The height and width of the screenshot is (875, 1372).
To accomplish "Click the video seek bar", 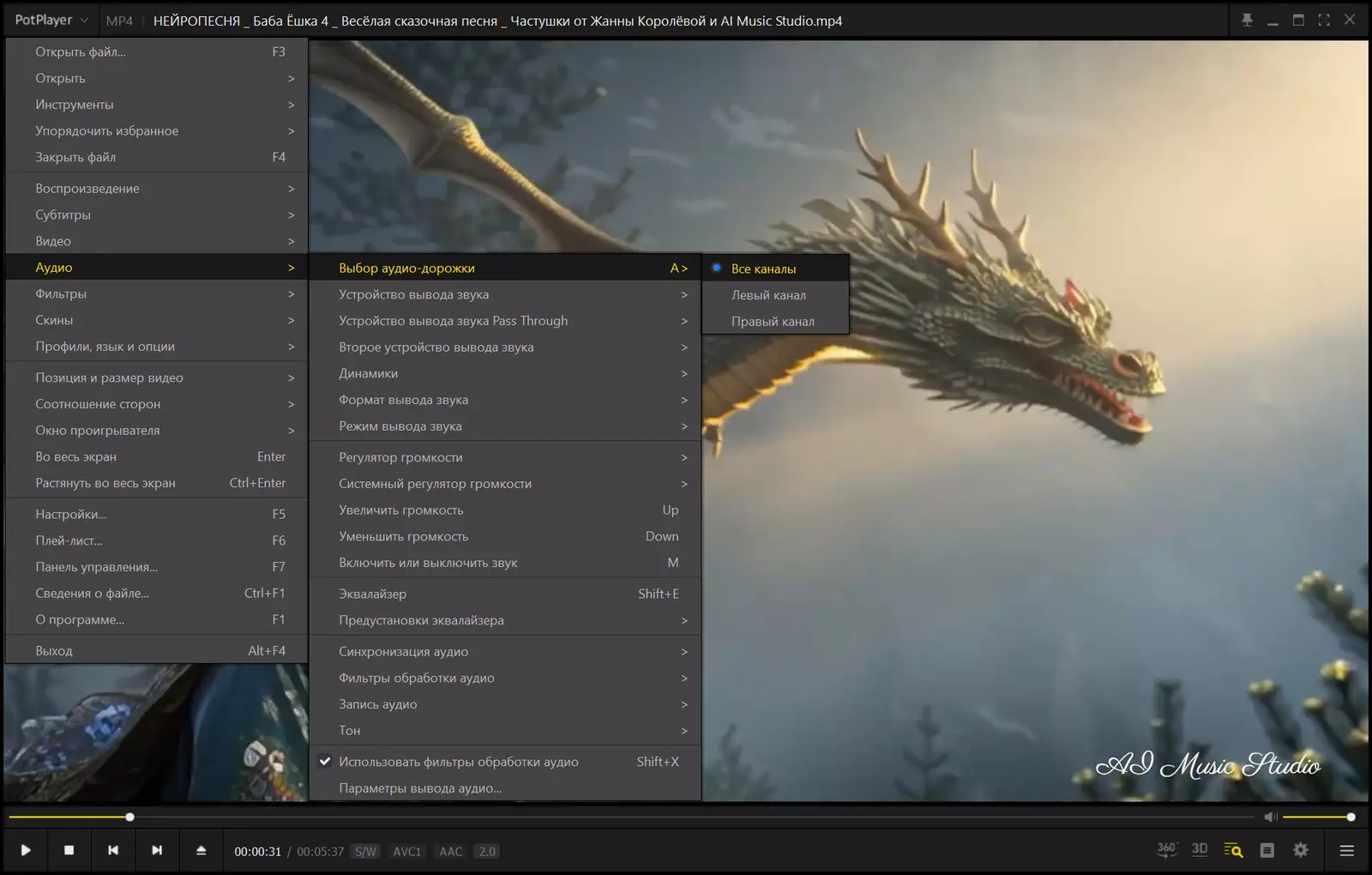I will [631, 817].
